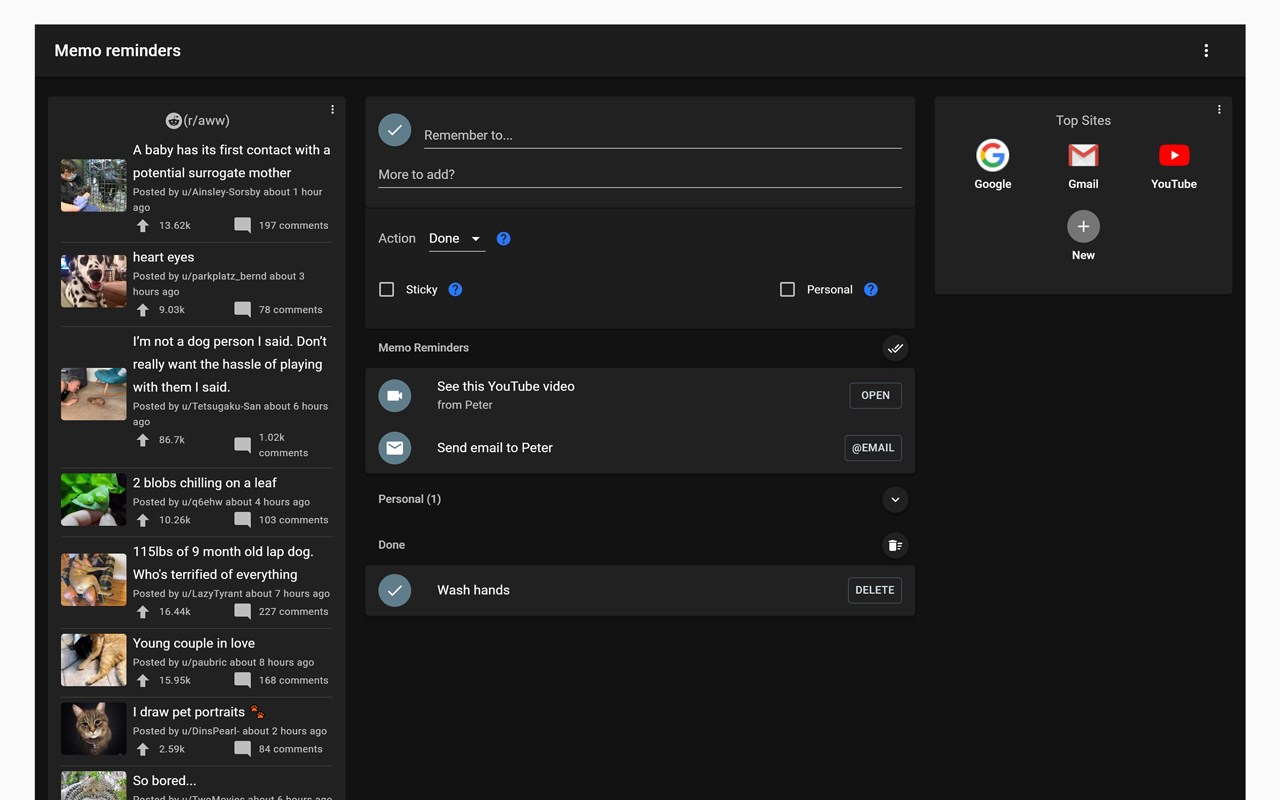Upvote the 'A baby has its first contact' post
Image resolution: width=1280 pixels, height=800 pixels.
tap(143, 226)
